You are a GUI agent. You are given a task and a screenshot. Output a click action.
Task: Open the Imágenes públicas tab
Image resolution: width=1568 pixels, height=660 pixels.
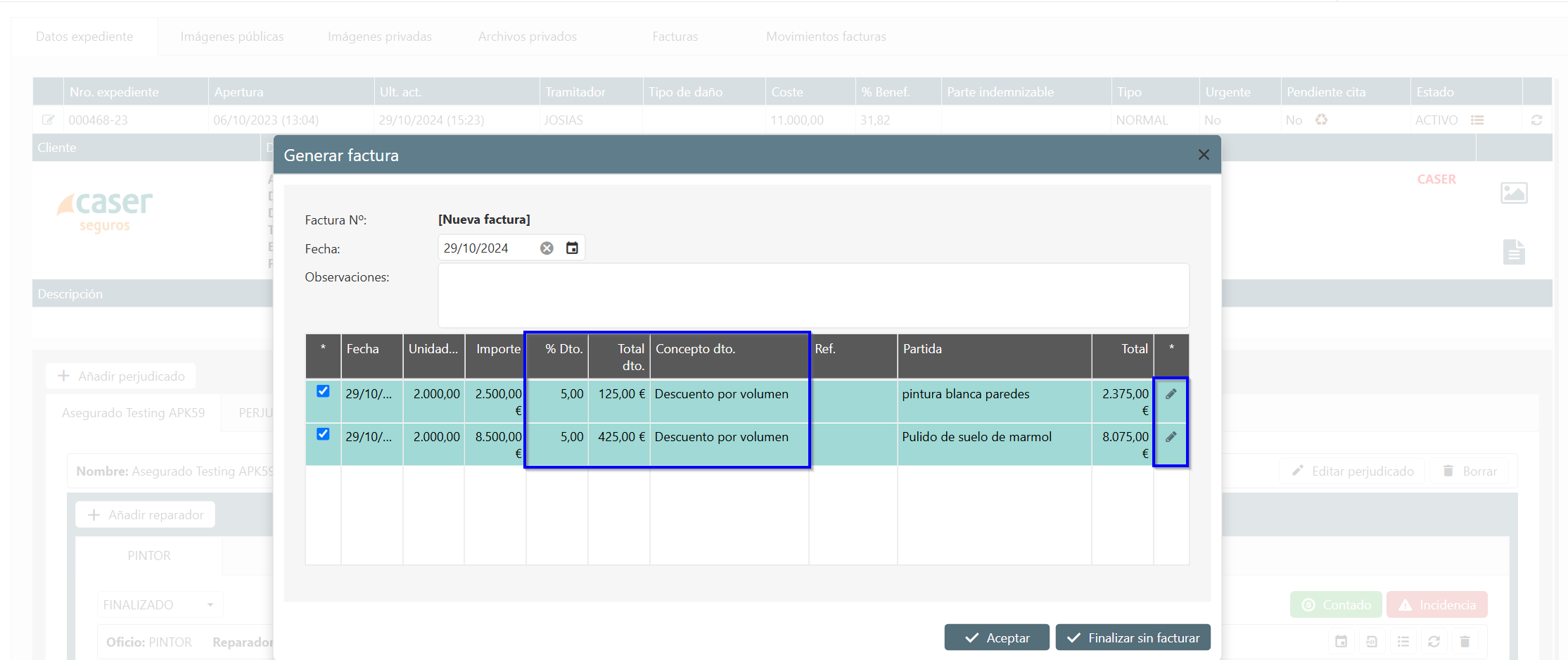[x=232, y=37]
